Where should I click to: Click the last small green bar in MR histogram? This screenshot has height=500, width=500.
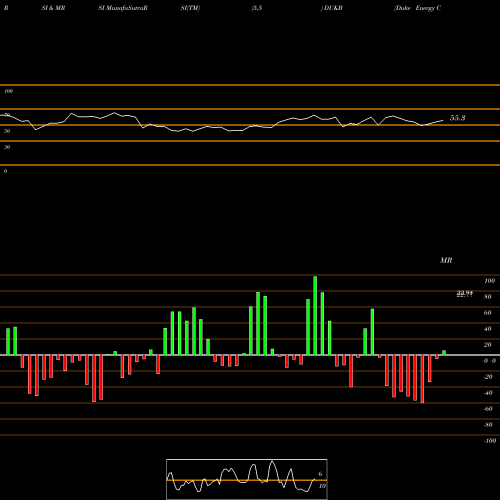[x=444, y=353]
